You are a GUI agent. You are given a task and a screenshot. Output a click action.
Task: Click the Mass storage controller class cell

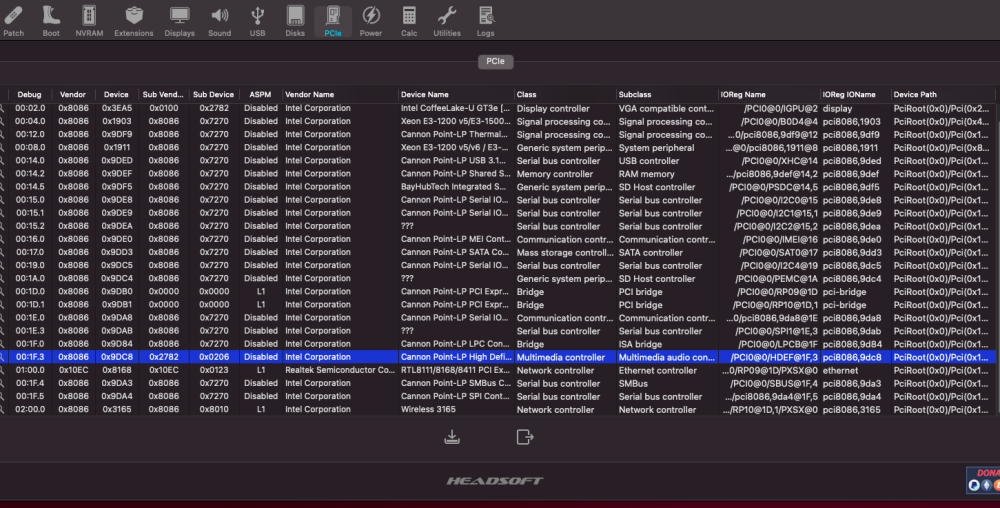(x=564, y=252)
